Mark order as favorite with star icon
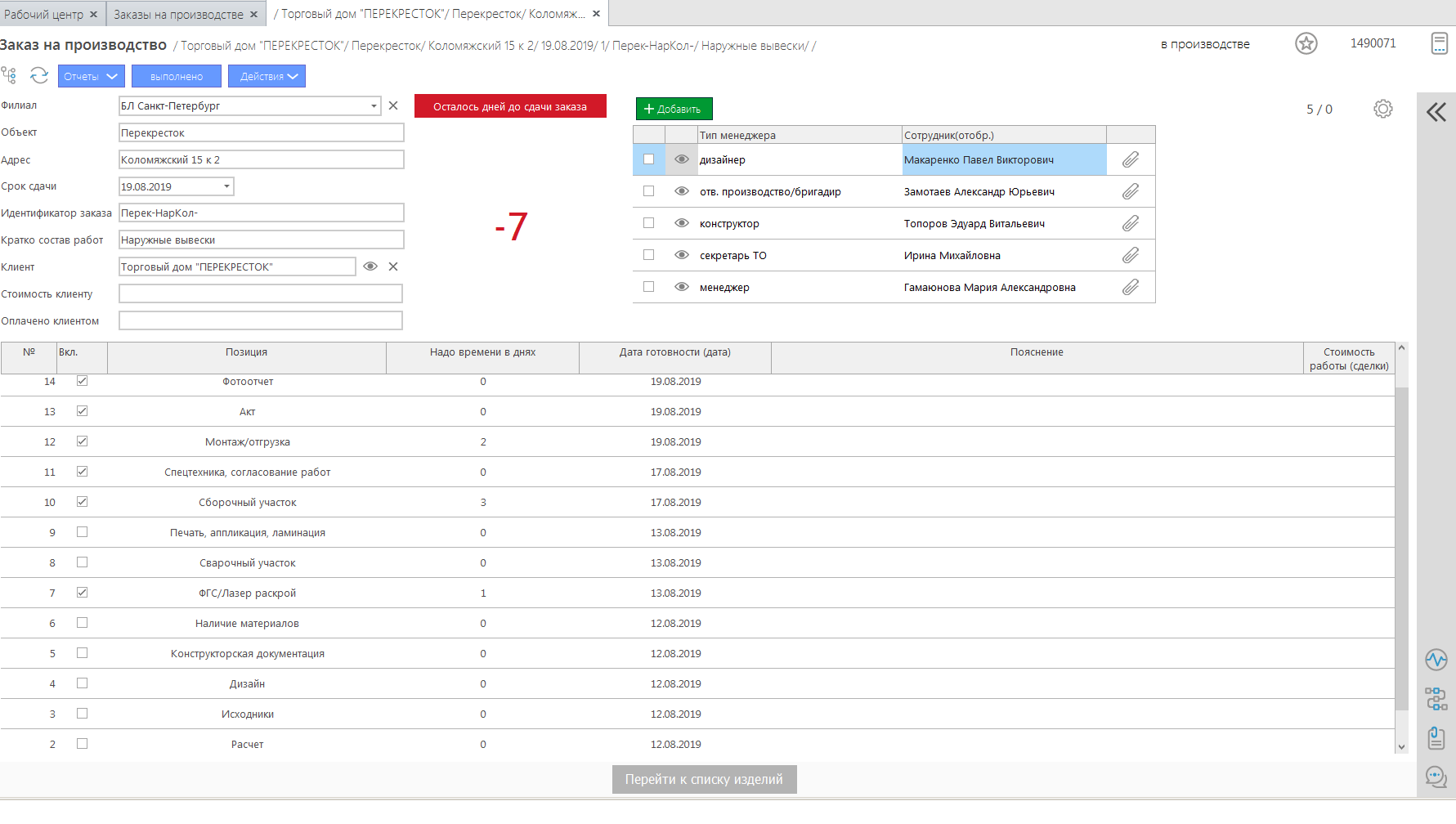This screenshot has height=824, width=1456. (x=1306, y=43)
